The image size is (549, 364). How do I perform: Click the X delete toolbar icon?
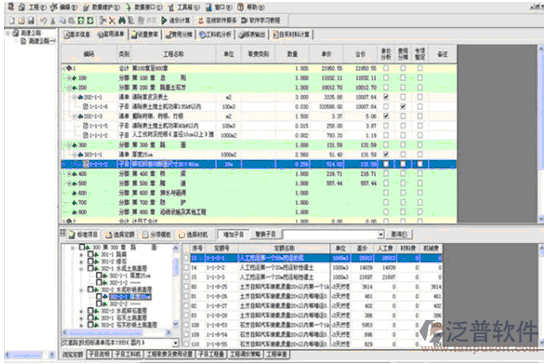click(x=112, y=21)
